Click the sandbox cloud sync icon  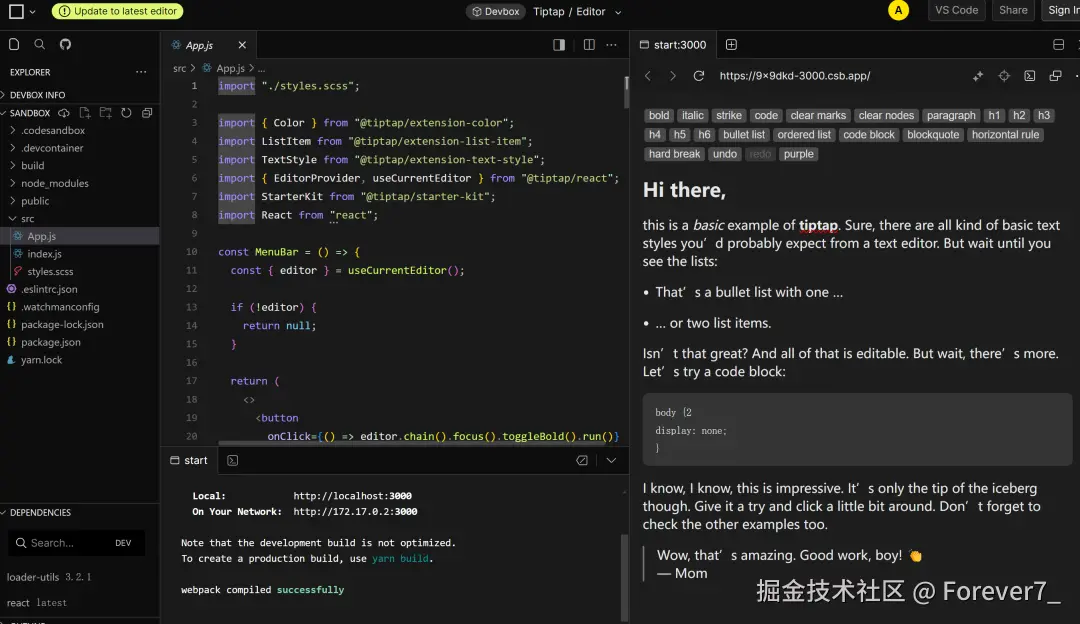click(x=63, y=113)
